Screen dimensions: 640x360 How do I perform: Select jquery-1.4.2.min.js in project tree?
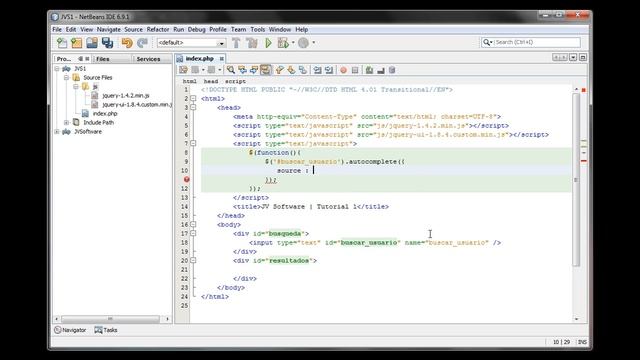pyautogui.click(x=126, y=96)
